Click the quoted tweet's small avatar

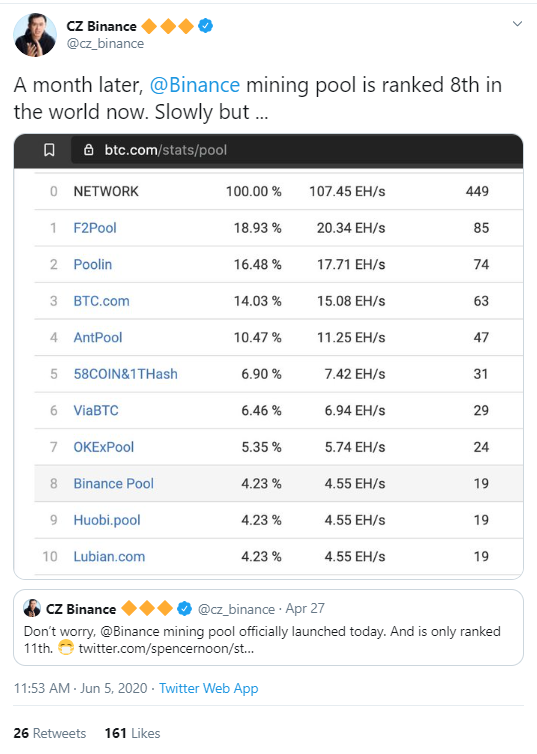pyautogui.click(x=32, y=608)
